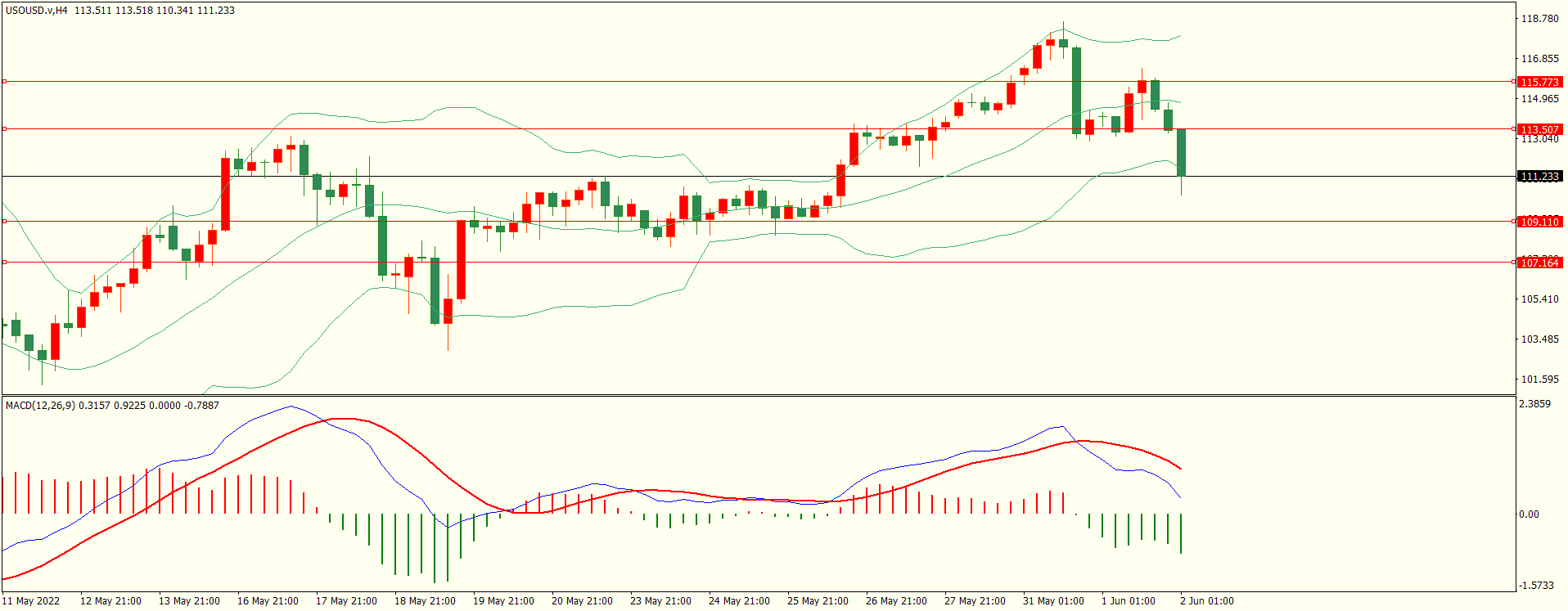Click the red 115.773 price level tag
1568x611 pixels.
coord(1539,82)
